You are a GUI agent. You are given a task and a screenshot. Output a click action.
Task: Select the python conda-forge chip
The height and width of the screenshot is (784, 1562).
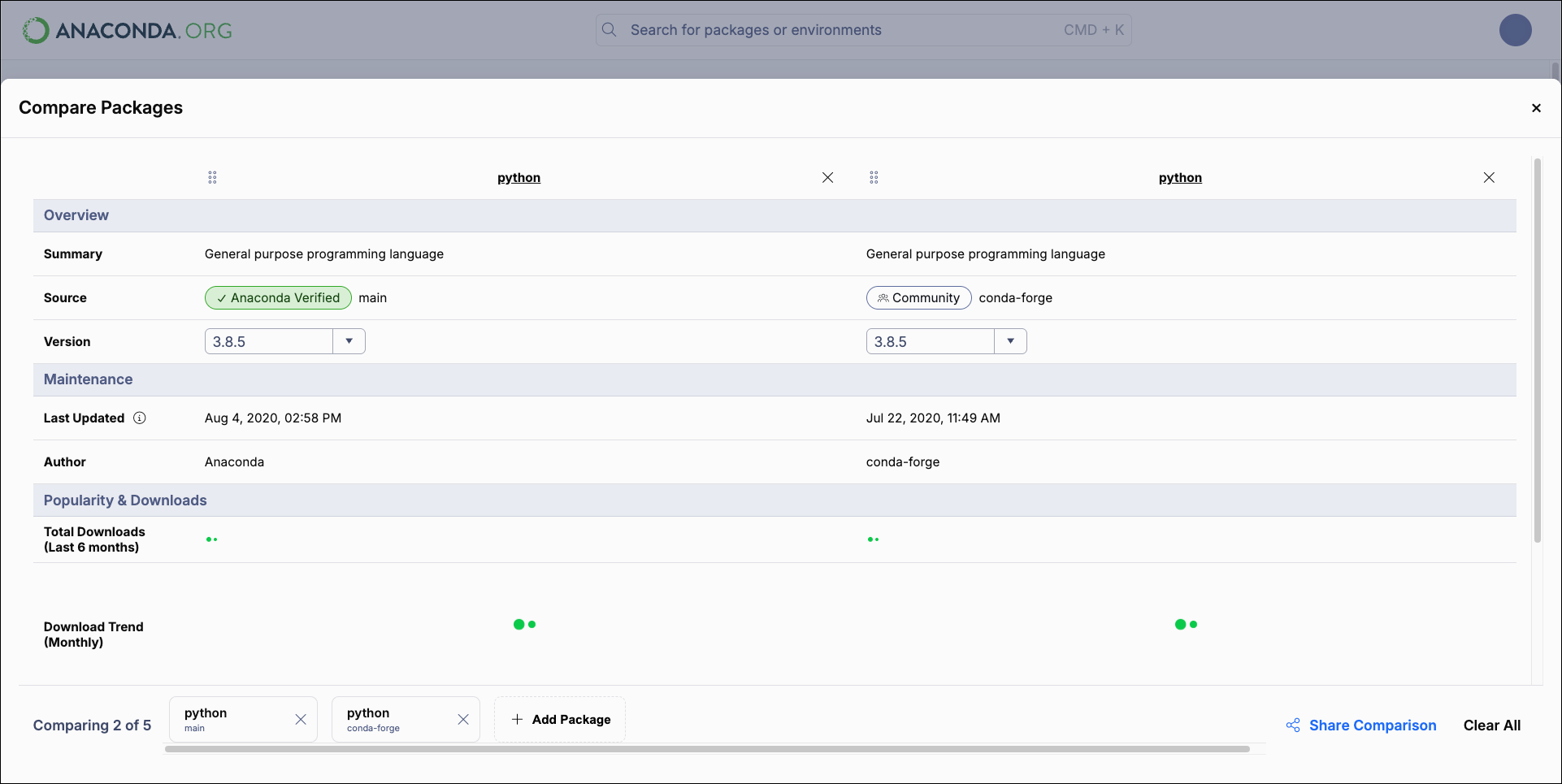(406, 720)
